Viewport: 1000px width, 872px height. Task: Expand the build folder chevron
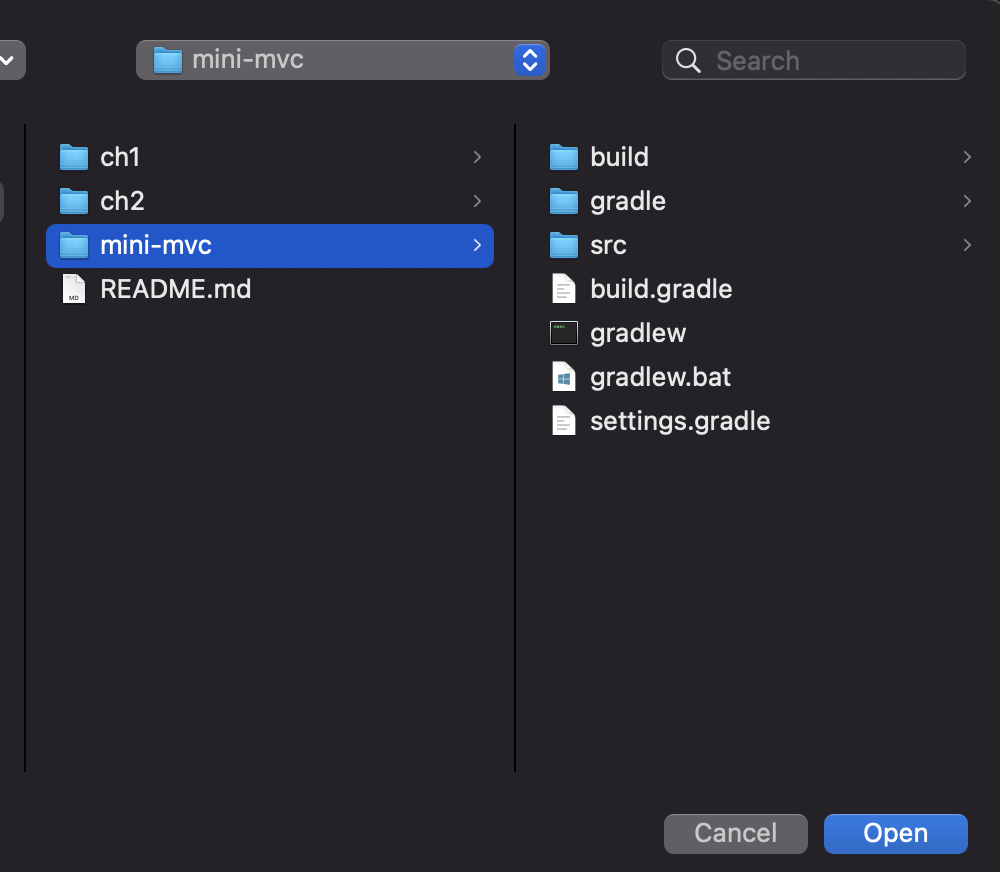tap(967, 157)
